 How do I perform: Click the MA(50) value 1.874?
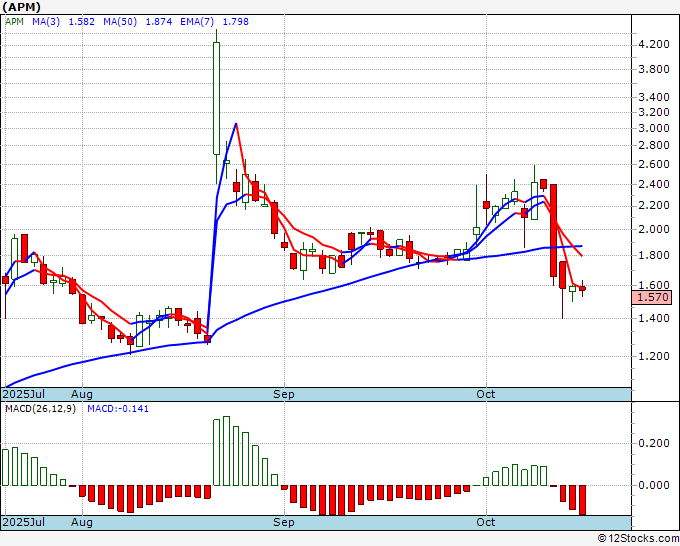(x=159, y=21)
